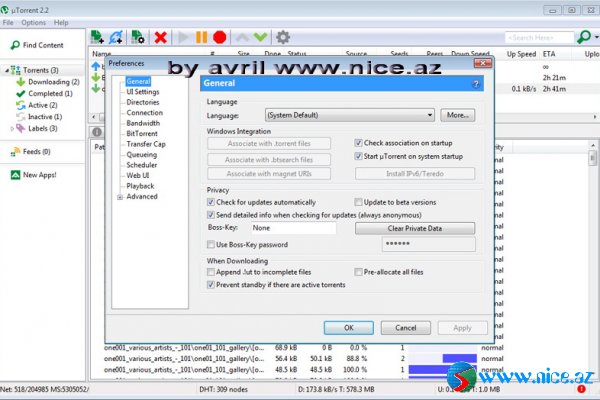The height and width of the screenshot is (400, 600).
Task: Click the Add Torrent toolbar icon
Action: click(x=97, y=37)
